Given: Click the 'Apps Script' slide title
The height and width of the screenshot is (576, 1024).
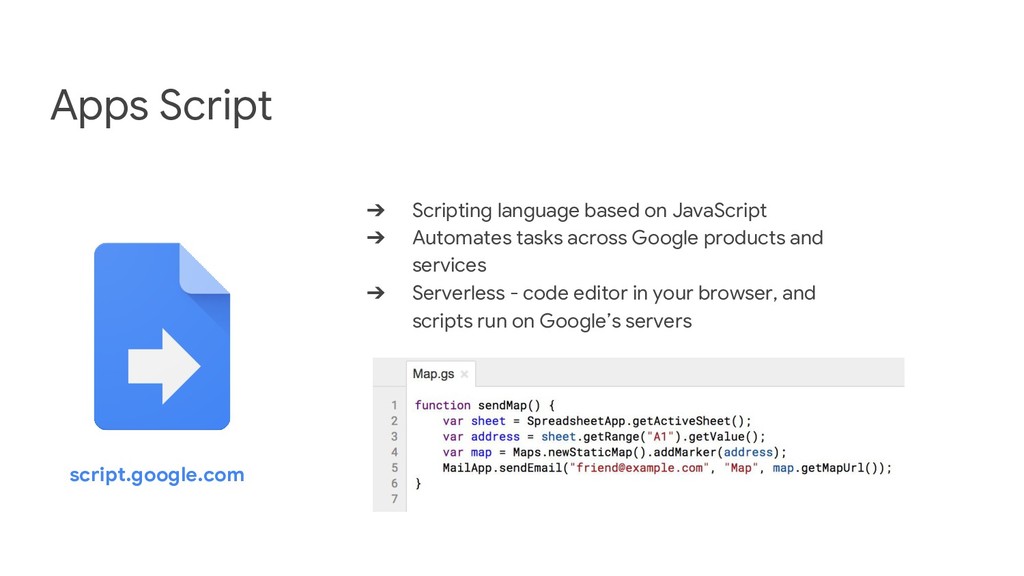Looking at the screenshot, I should pos(161,105).
